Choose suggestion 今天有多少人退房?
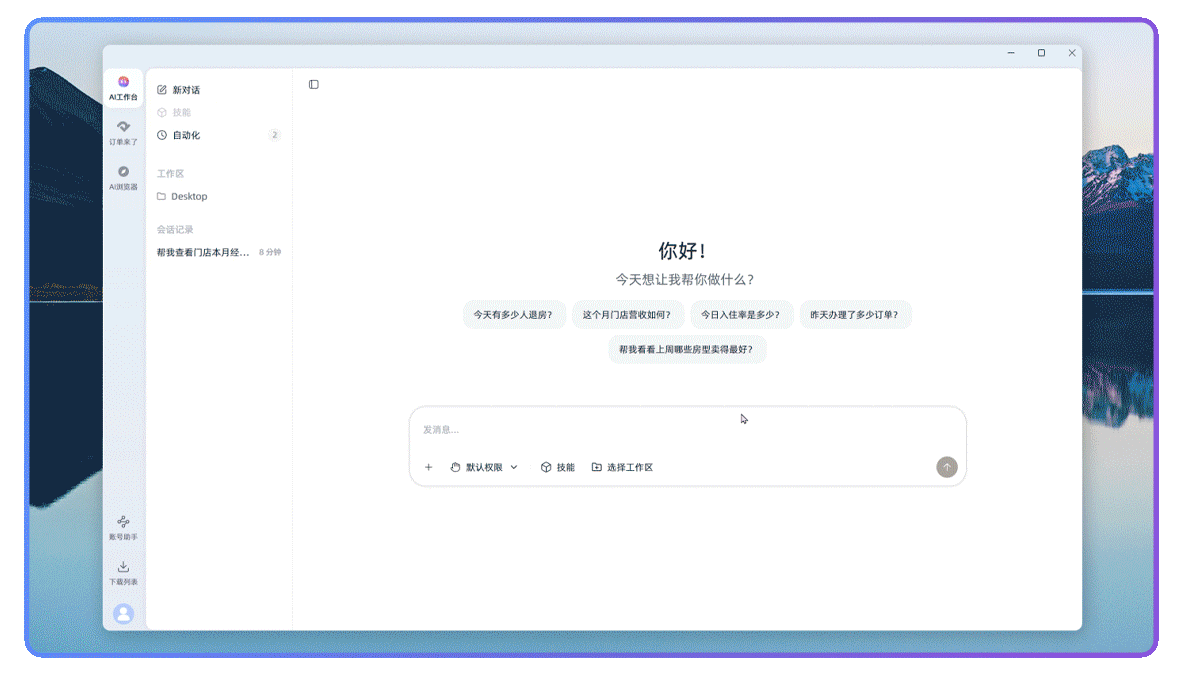Screen dimensions: 1182x680 (513, 314)
